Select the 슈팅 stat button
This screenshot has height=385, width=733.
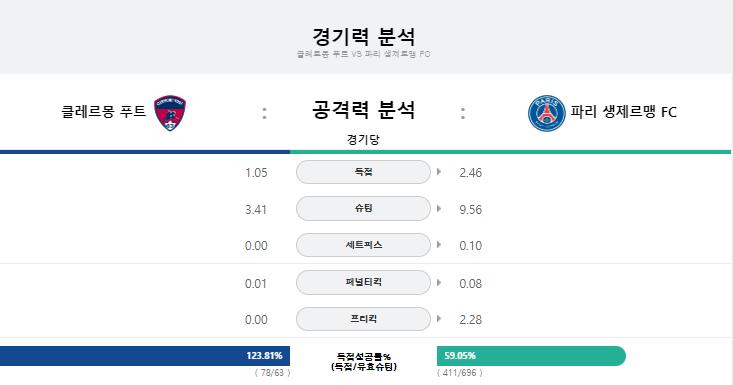click(x=363, y=208)
